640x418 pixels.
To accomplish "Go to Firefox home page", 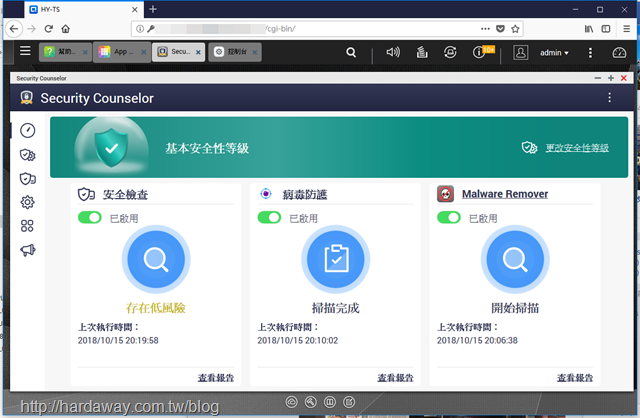I will pyautogui.click(x=65, y=29).
